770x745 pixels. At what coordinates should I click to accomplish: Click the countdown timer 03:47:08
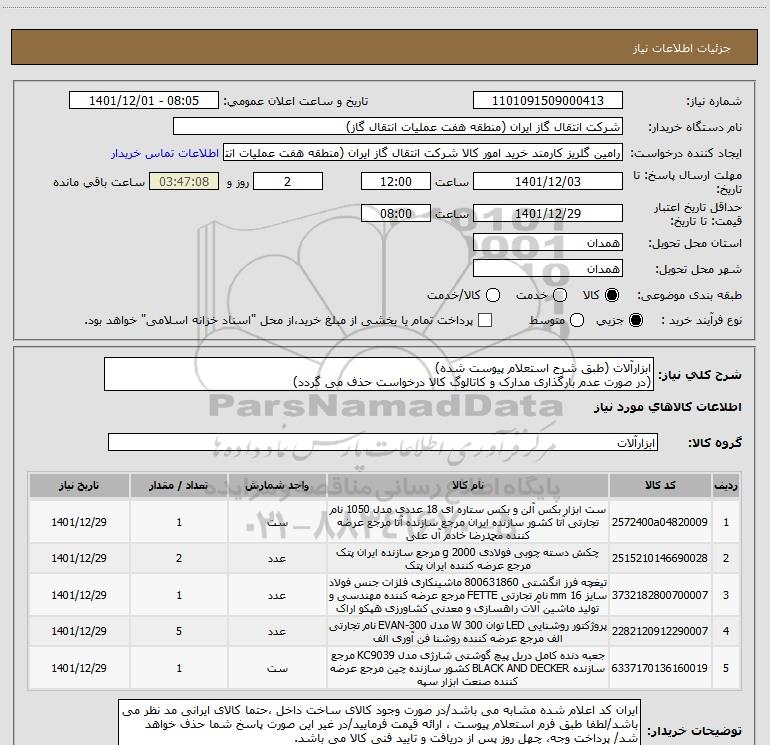point(184,181)
